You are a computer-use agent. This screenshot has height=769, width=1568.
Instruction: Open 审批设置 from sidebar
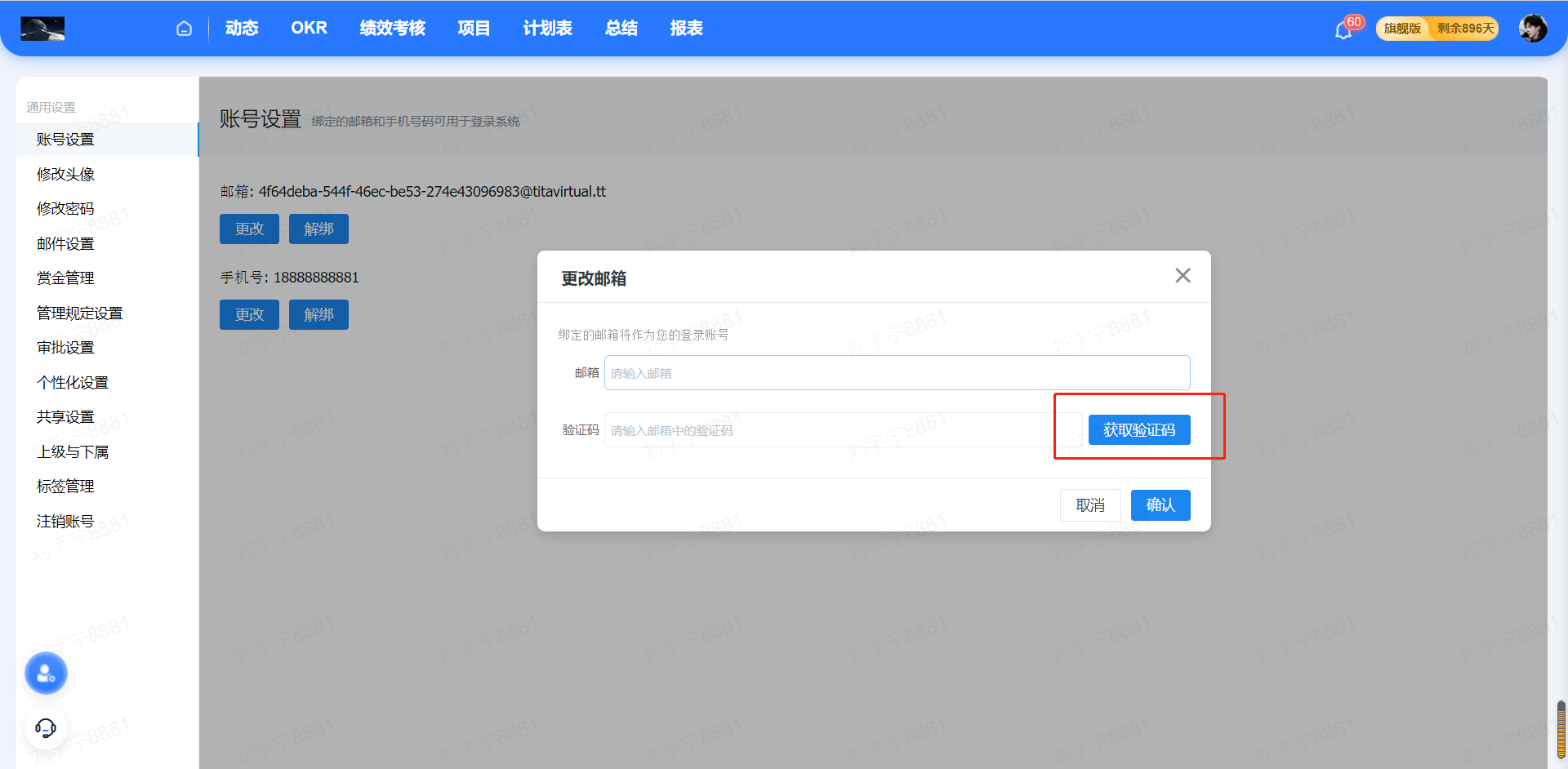pos(65,348)
